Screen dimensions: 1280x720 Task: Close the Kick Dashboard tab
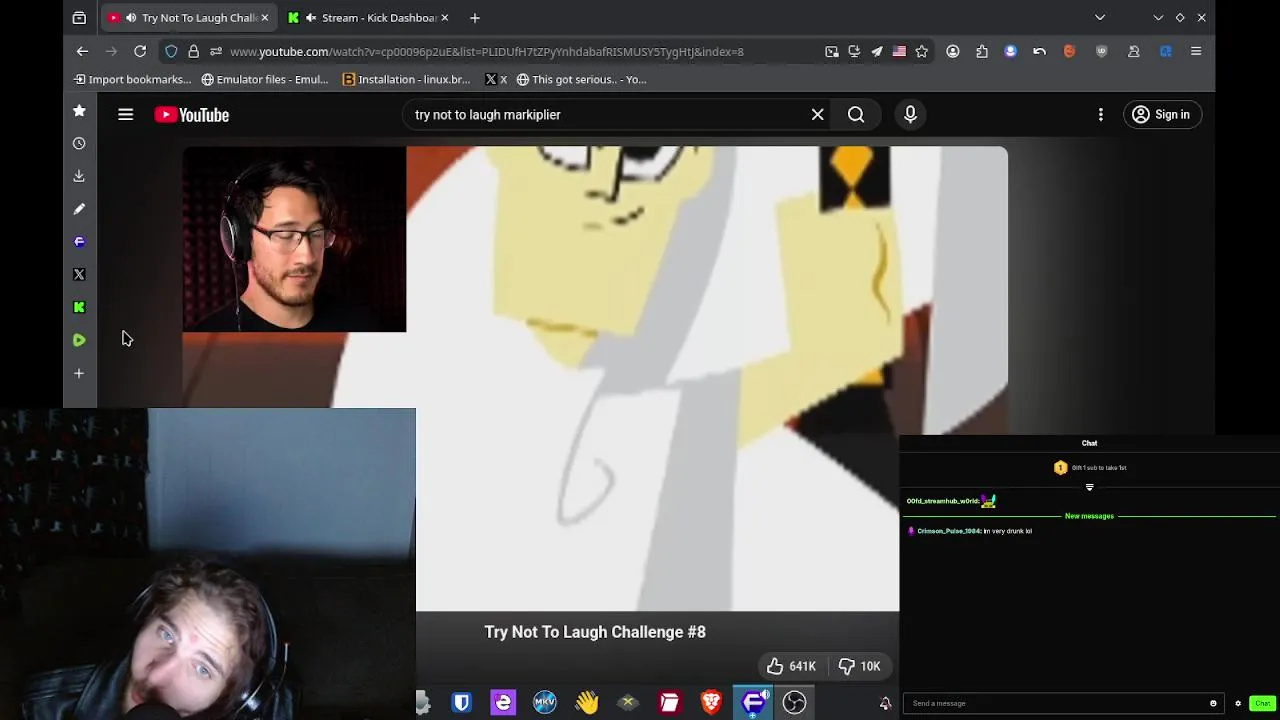point(445,17)
